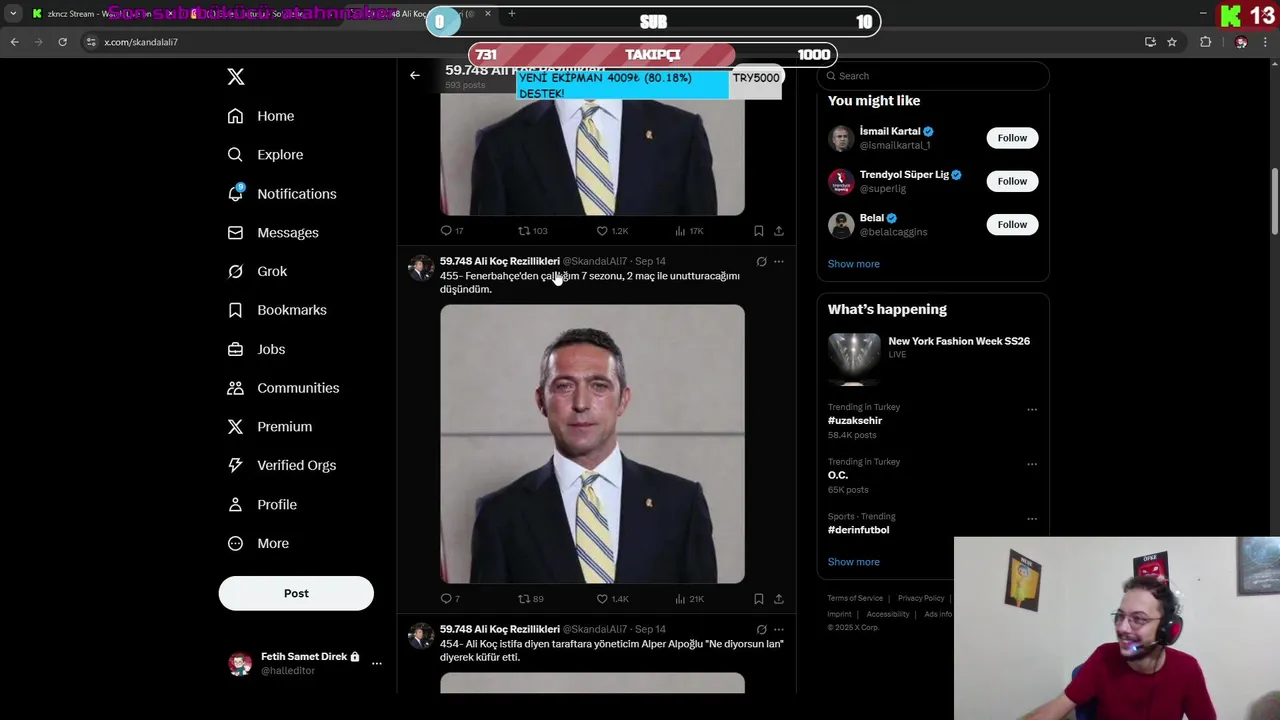This screenshot has width=1280, height=720.
Task: Click the back arrow on profile header
Action: click(415, 75)
